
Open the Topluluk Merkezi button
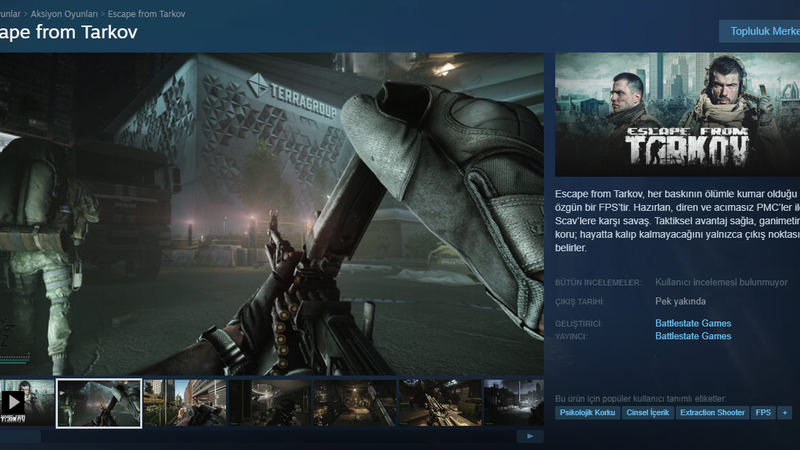(x=764, y=31)
